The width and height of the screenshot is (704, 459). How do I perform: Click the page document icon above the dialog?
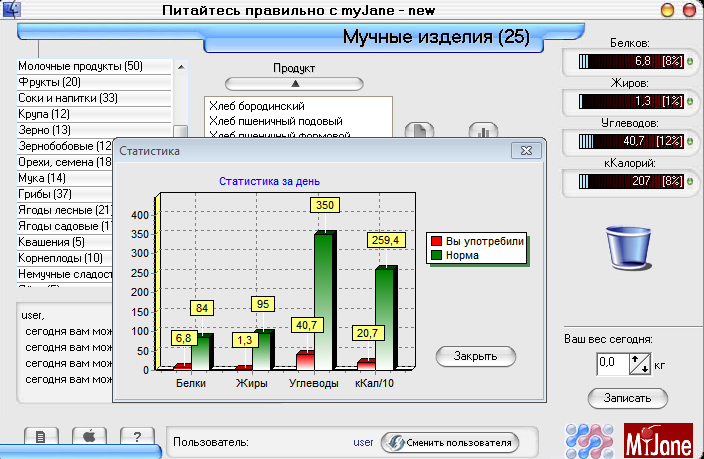pos(419,132)
